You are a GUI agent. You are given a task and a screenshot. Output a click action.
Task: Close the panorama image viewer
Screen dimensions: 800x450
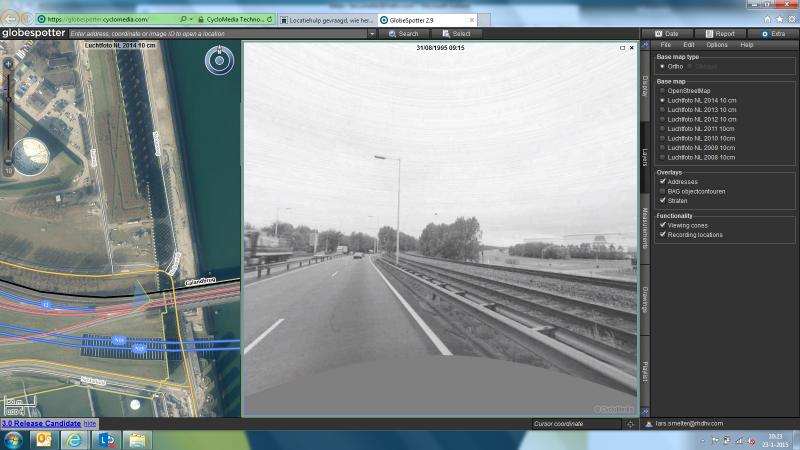pos(632,48)
